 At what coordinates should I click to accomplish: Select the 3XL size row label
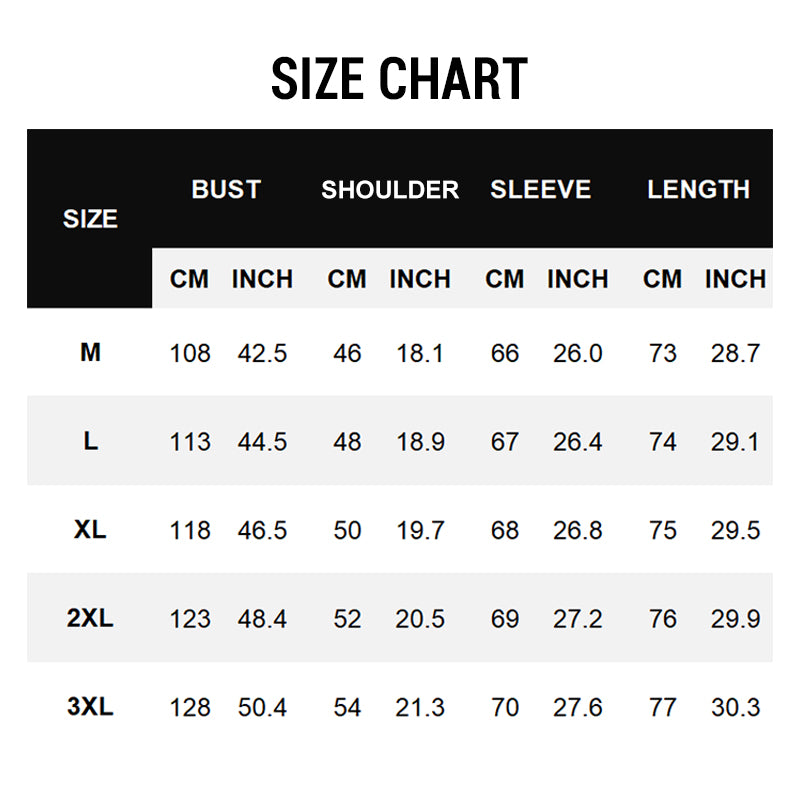click(x=90, y=707)
